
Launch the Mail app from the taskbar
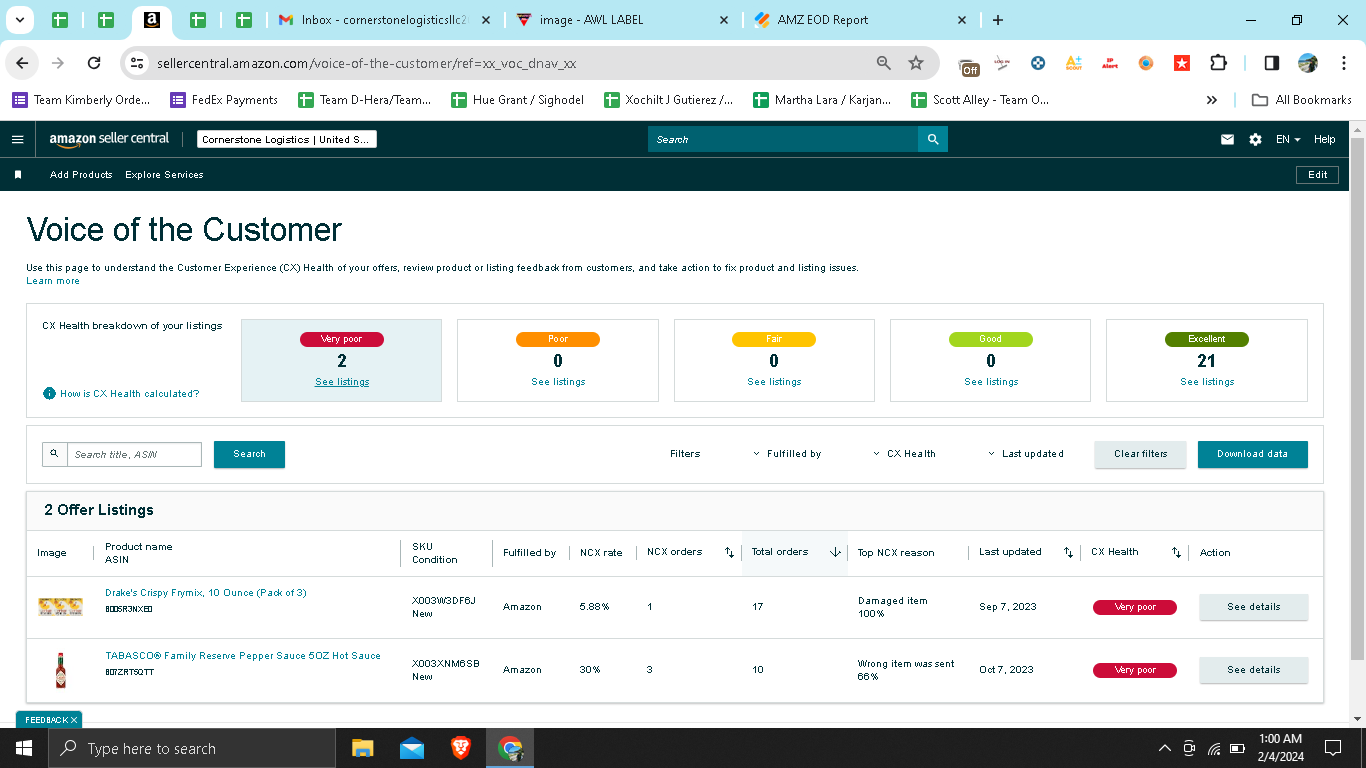[x=412, y=748]
